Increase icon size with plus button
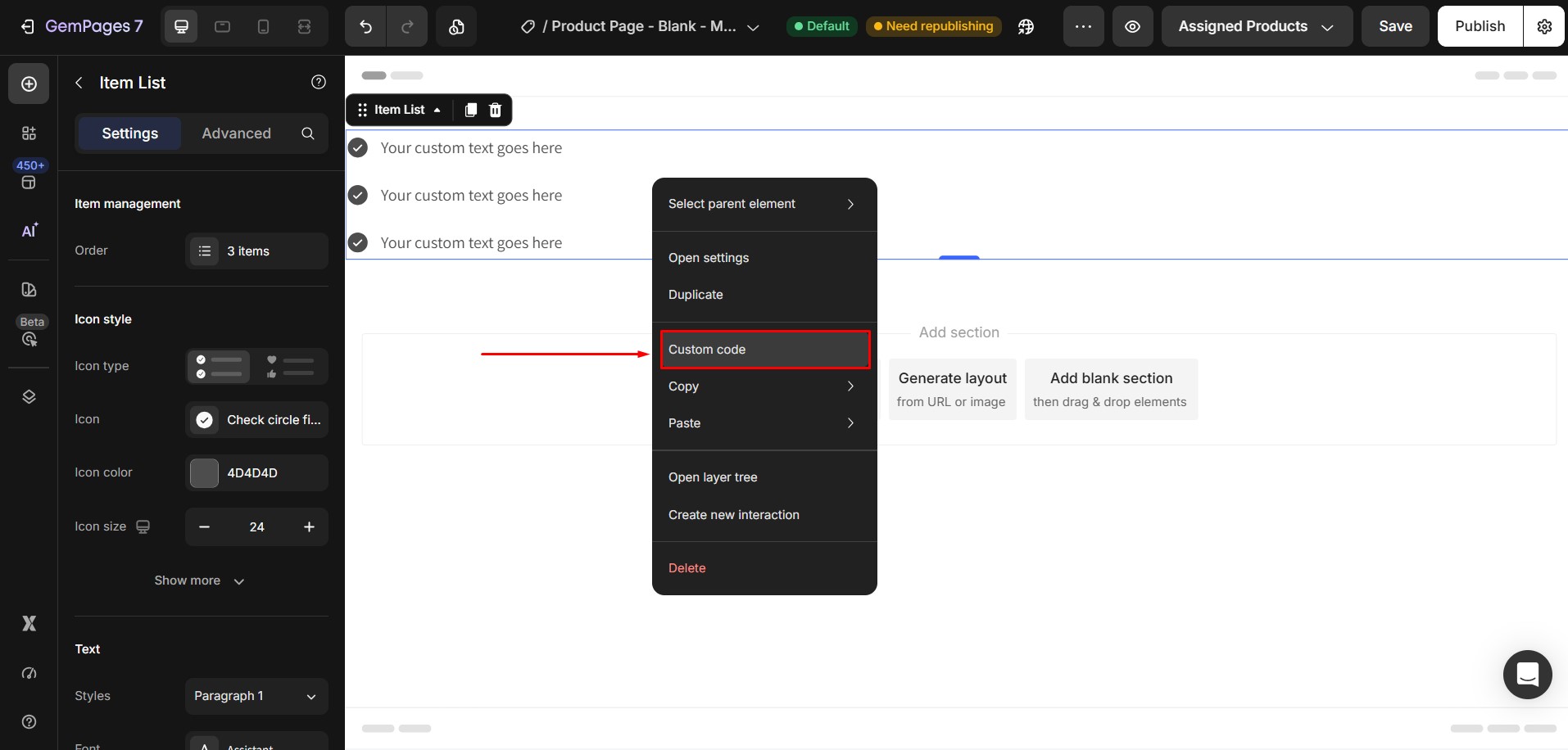Image resolution: width=1568 pixels, height=750 pixels. 309,527
